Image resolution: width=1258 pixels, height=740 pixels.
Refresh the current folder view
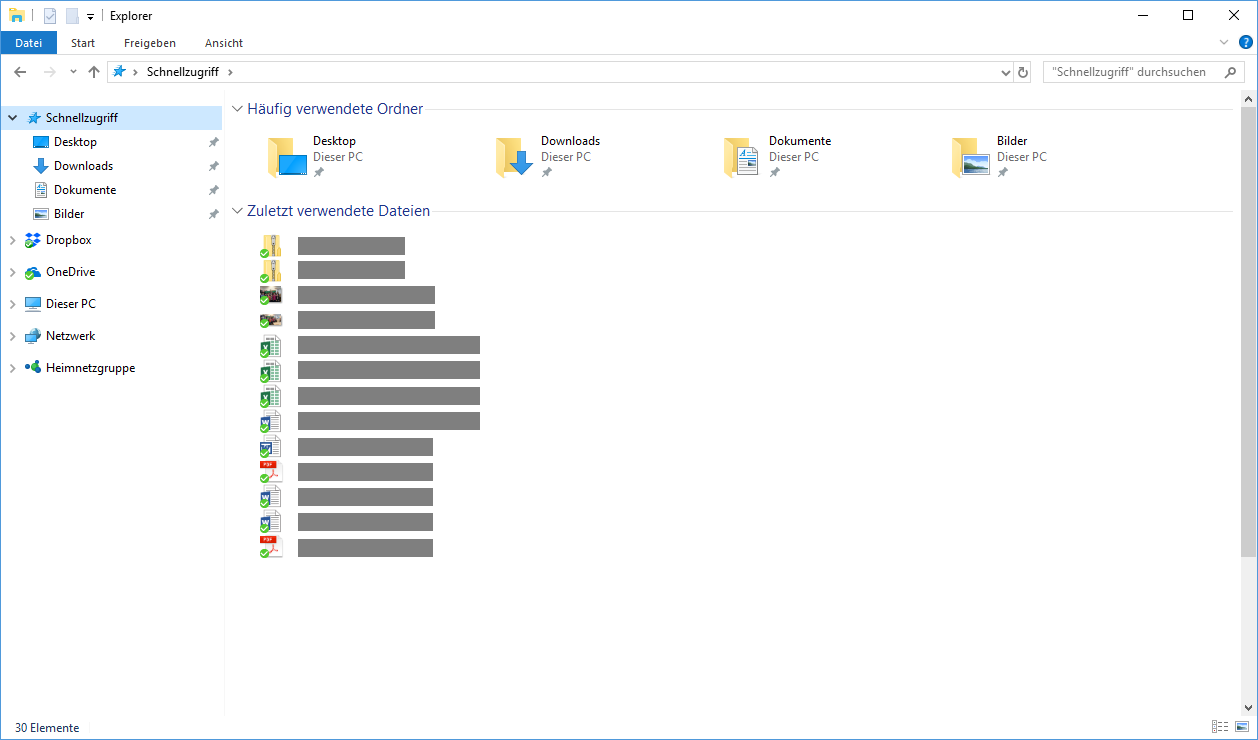1022,71
